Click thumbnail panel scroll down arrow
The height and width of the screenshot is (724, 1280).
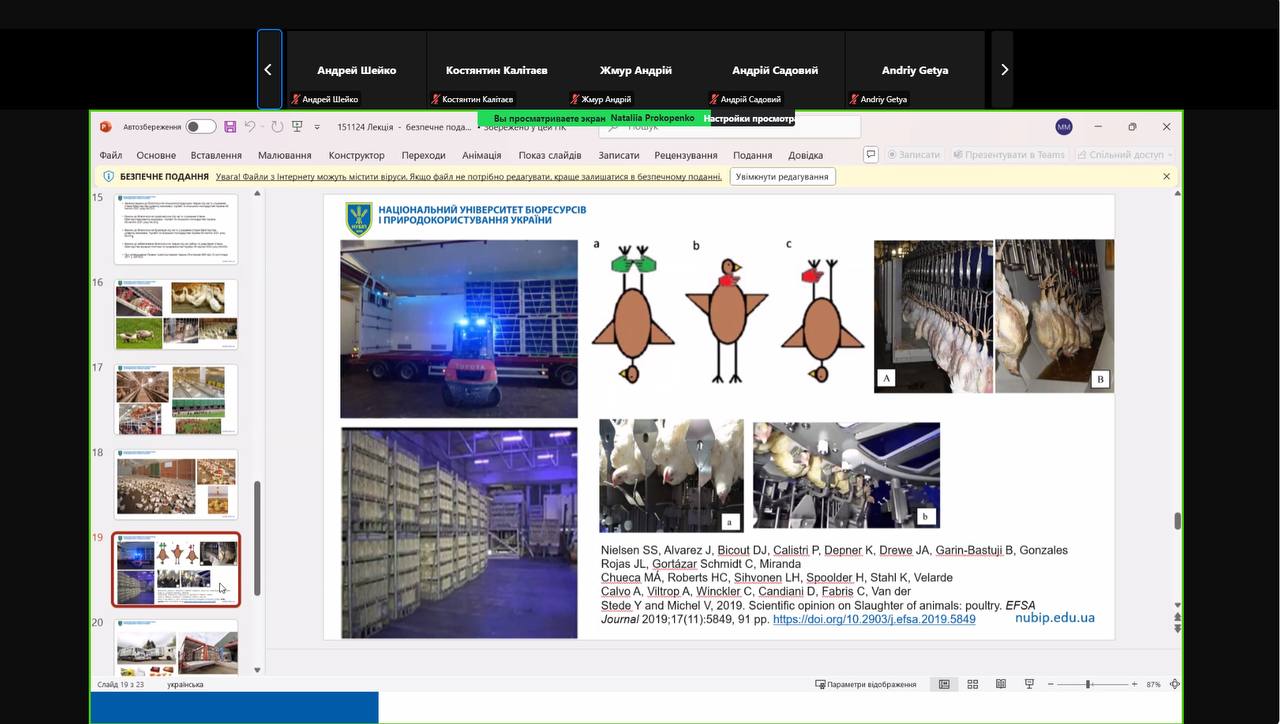[x=257, y=670]
